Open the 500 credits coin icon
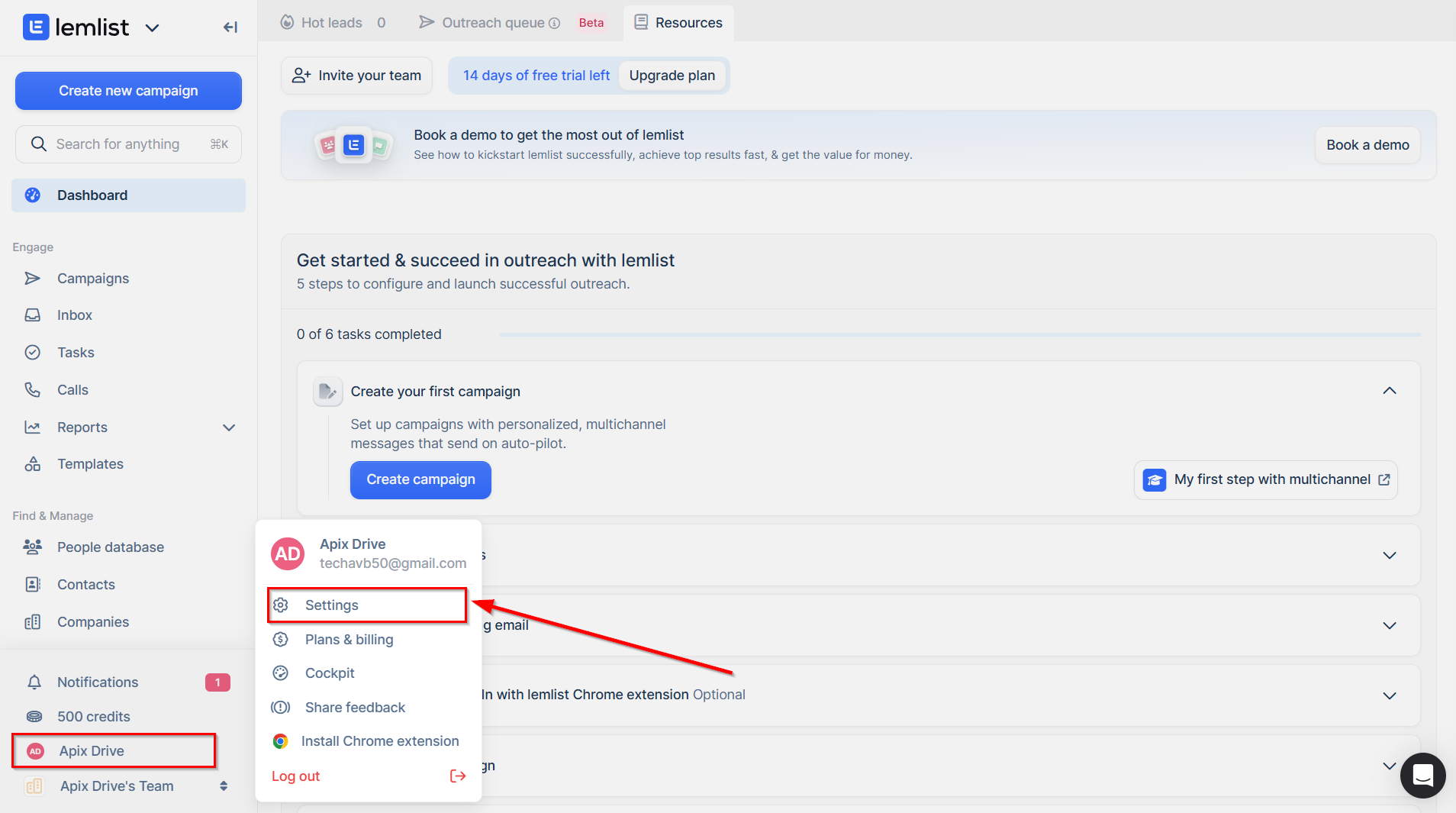This screenshot has height=813, width=1456. click(x=34, y=717)
